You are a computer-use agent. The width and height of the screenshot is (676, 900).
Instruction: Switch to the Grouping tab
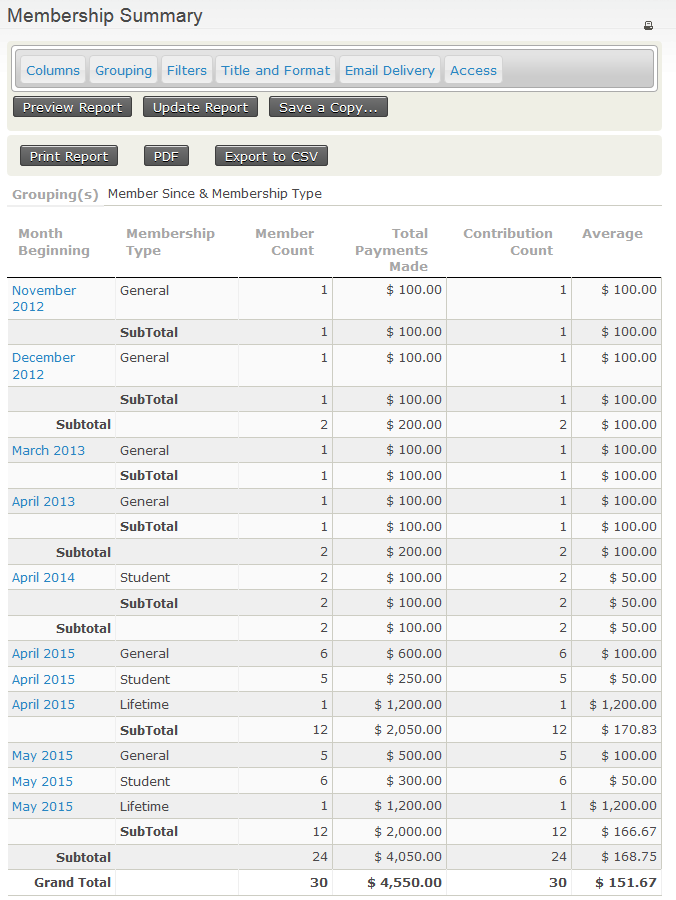pyautogui.click(x=124, y=70)
